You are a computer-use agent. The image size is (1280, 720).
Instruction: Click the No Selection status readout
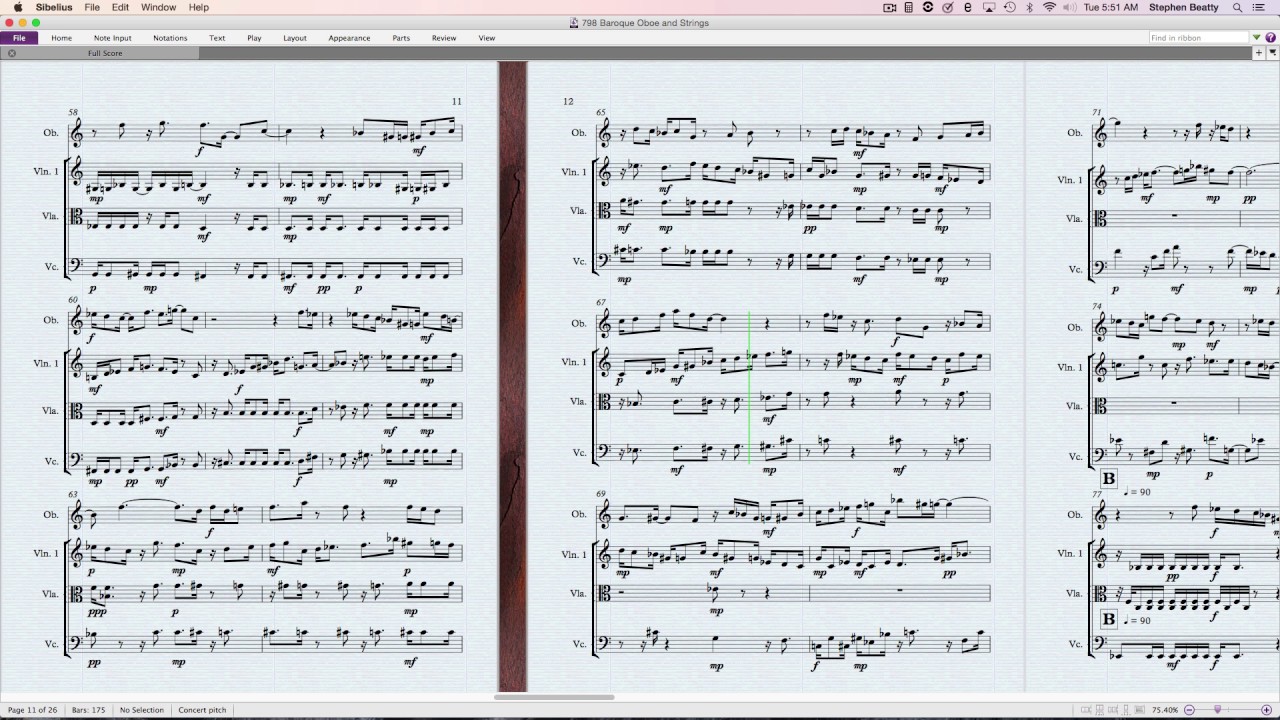[x=142, y=710]
